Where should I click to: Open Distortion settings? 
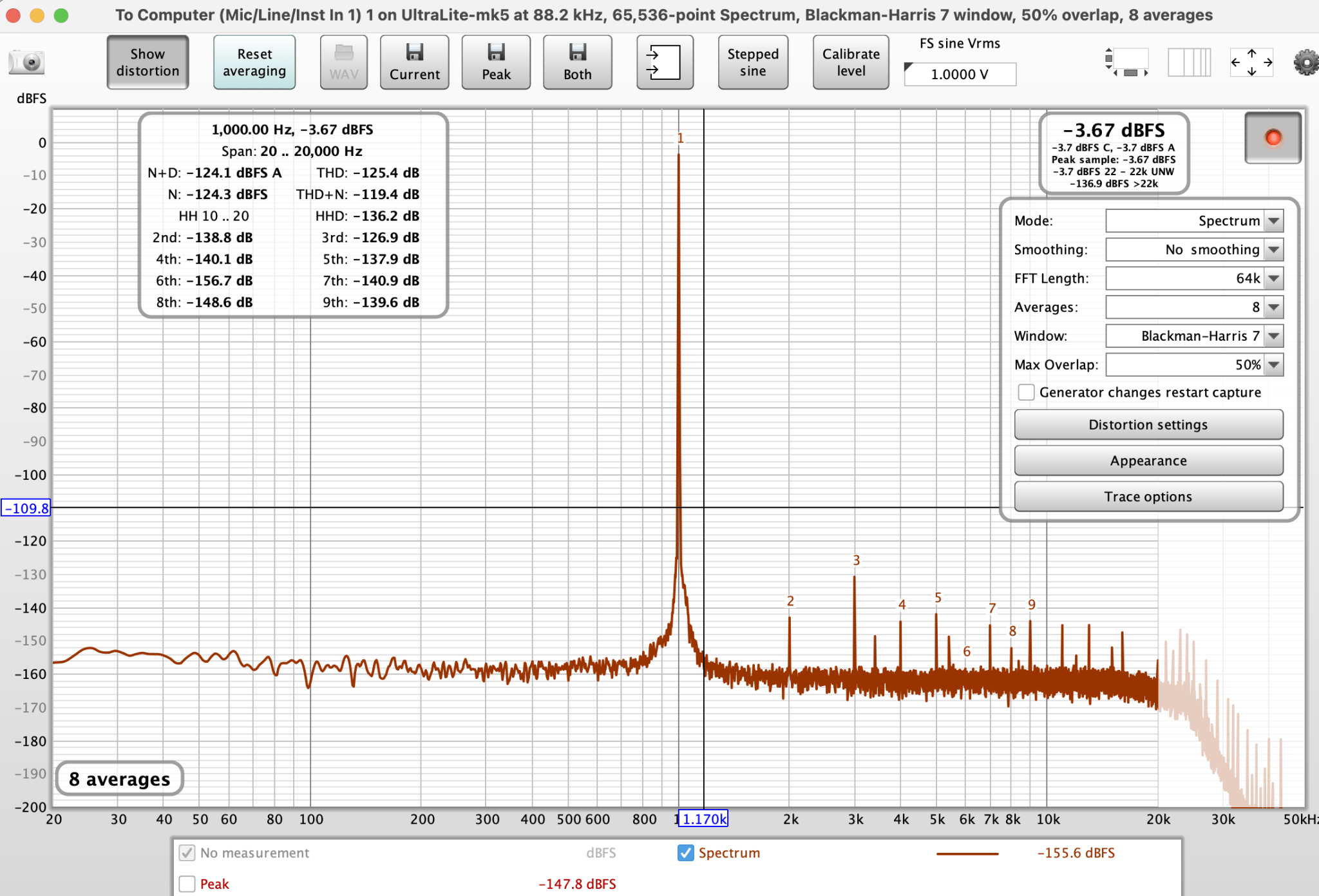click(x=1148, y=424)
